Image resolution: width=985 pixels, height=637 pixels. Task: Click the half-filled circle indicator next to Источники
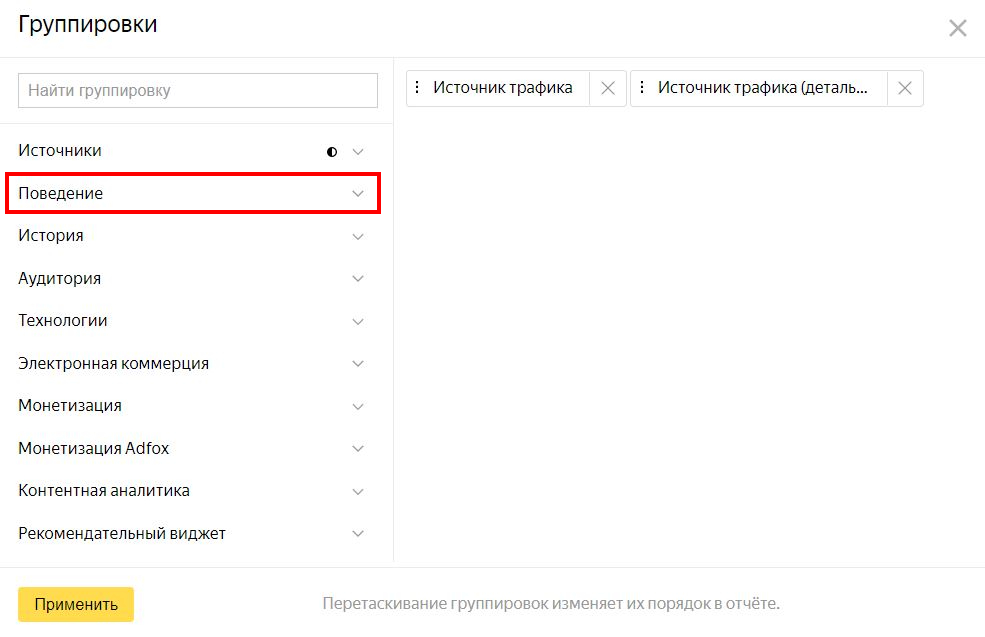pos(332,152)
